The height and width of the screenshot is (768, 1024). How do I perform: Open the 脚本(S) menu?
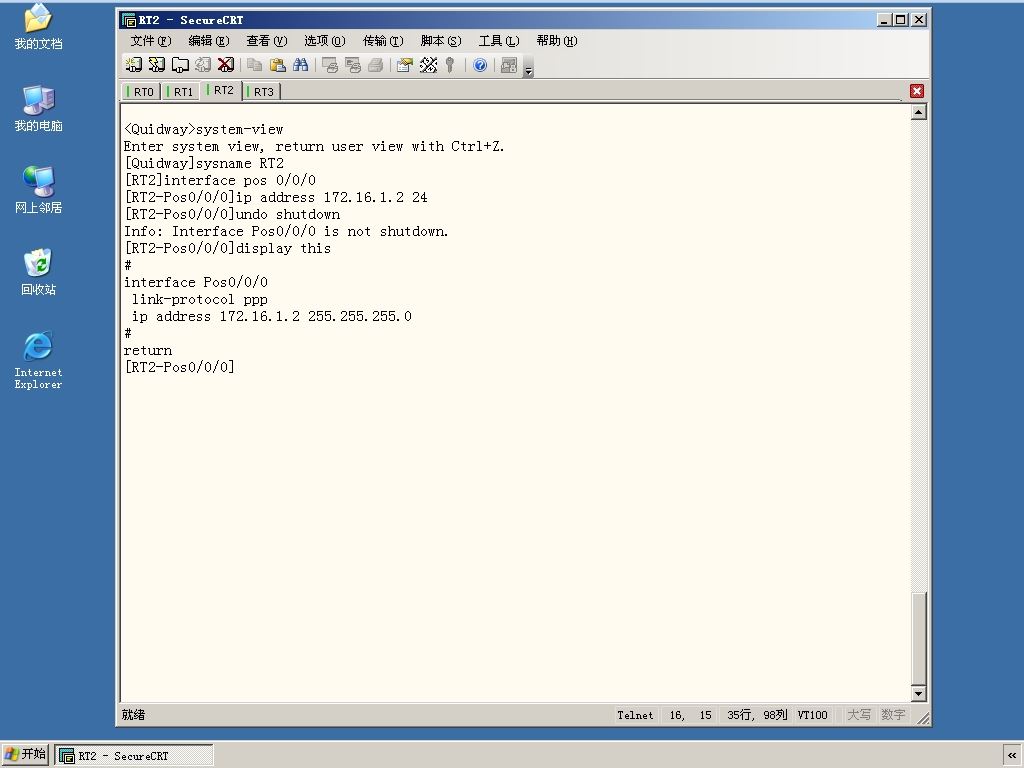(x=441, y=41)
